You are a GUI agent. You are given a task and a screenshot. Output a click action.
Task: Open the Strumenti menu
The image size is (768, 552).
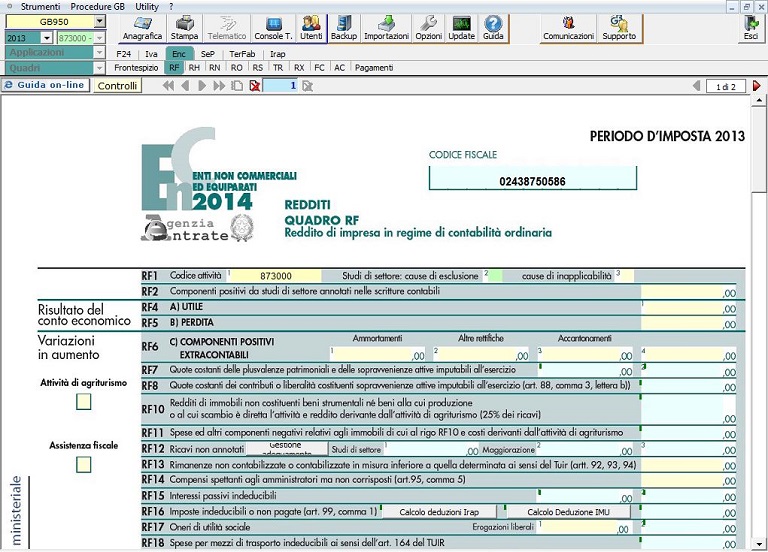[x=41, y=7]
